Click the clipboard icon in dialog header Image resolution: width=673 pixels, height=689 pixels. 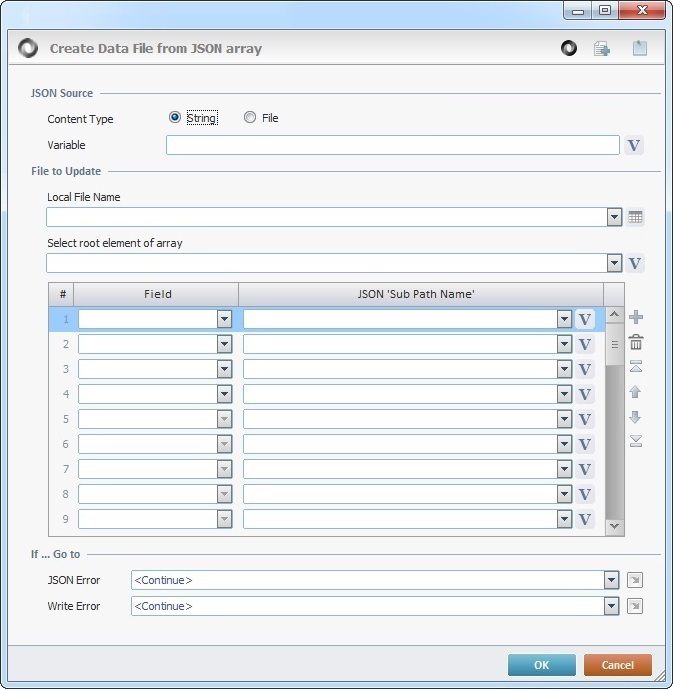tap(639, 48)
